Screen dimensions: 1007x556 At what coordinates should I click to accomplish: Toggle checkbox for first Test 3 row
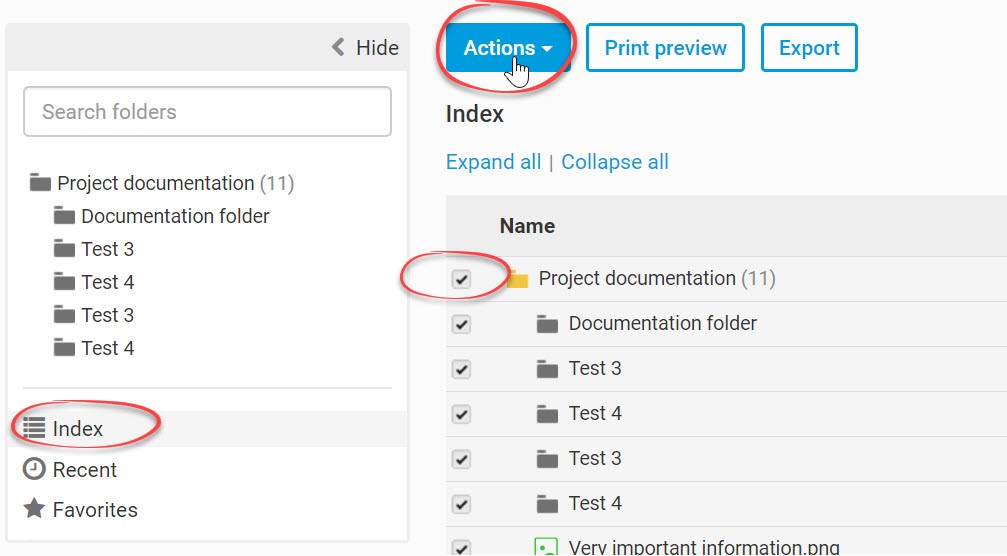[461, 370]
